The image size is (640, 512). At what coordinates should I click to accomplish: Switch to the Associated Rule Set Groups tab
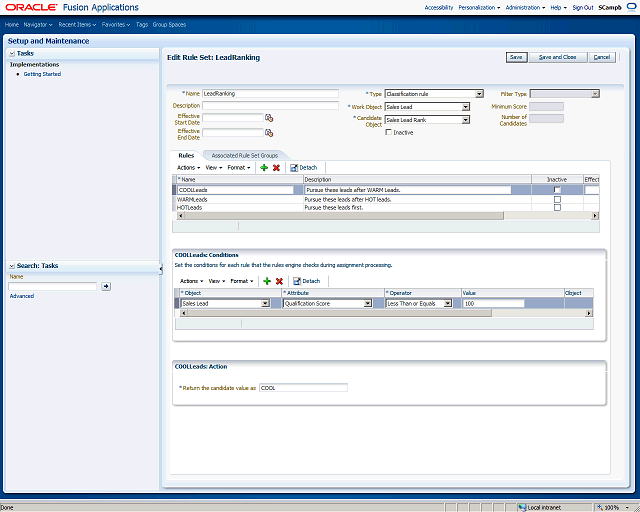click(x=244, y=156)
